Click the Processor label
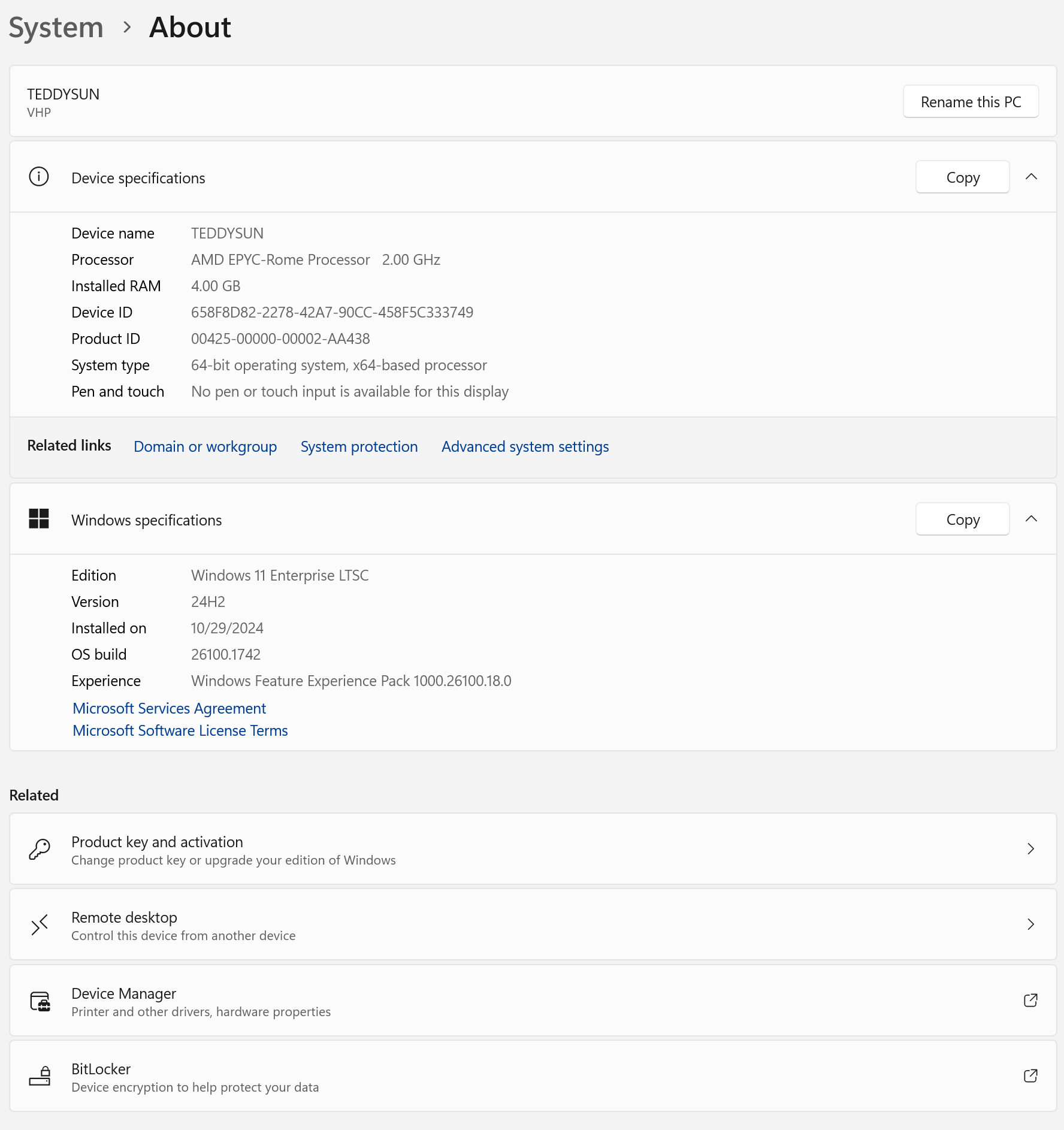Screen dimensions: 1064x1130 pyautogui.click(x=102, y=260)
